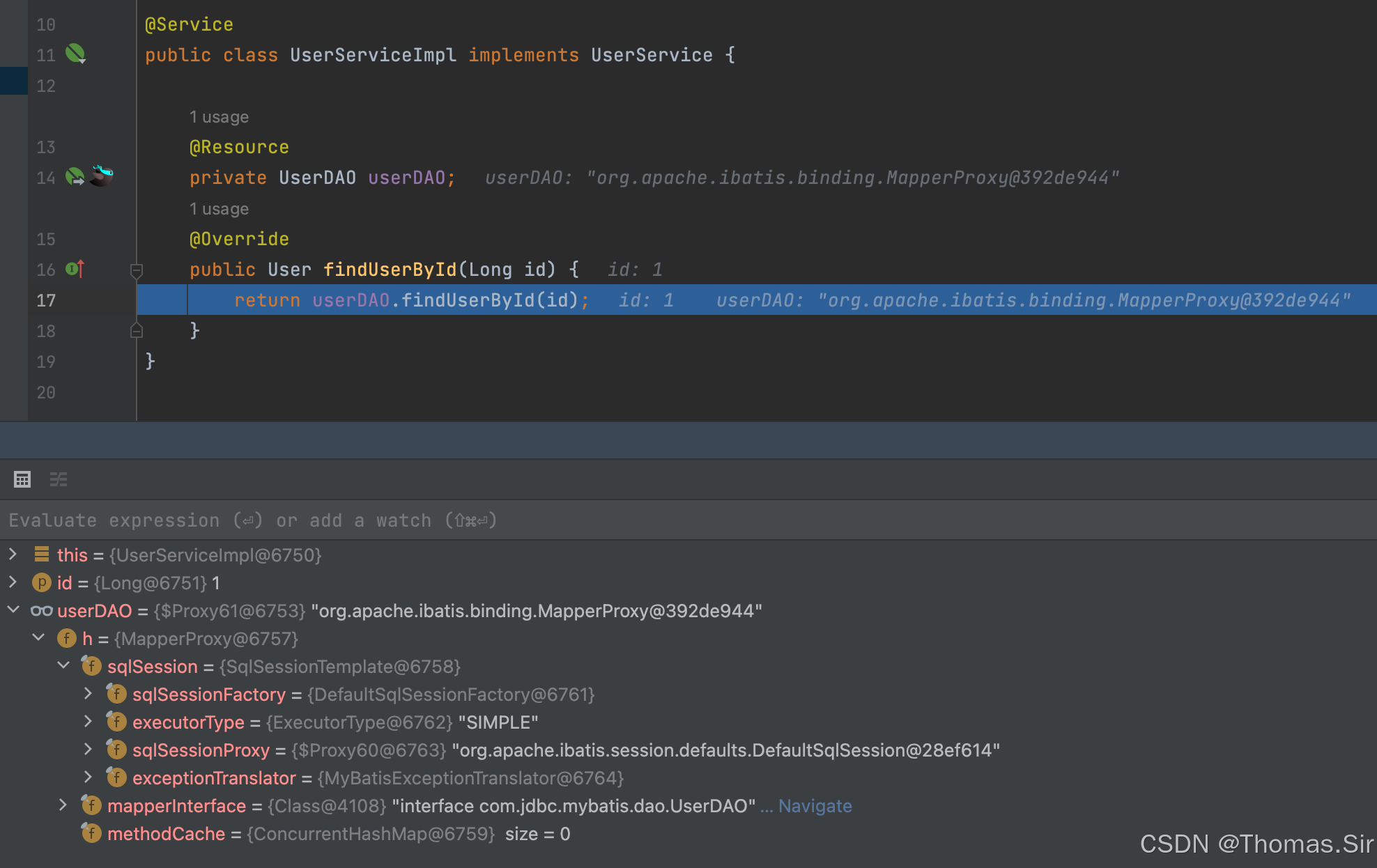The width and height of the screenshot is (1377, 868).
Task: Click the parameter icon beside id variable
Action: 42,583
